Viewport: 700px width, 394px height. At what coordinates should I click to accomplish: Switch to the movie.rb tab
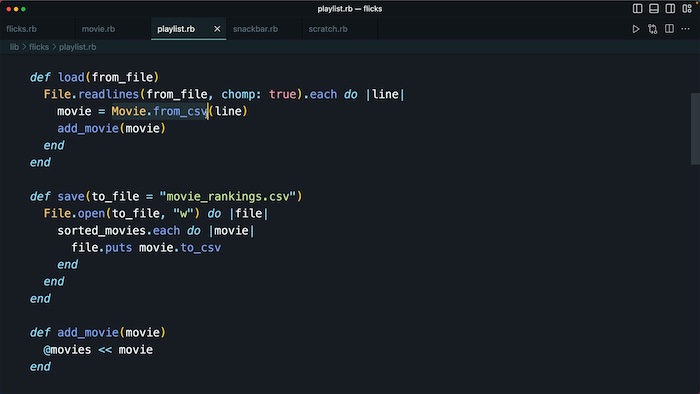(x=98, y=29)
